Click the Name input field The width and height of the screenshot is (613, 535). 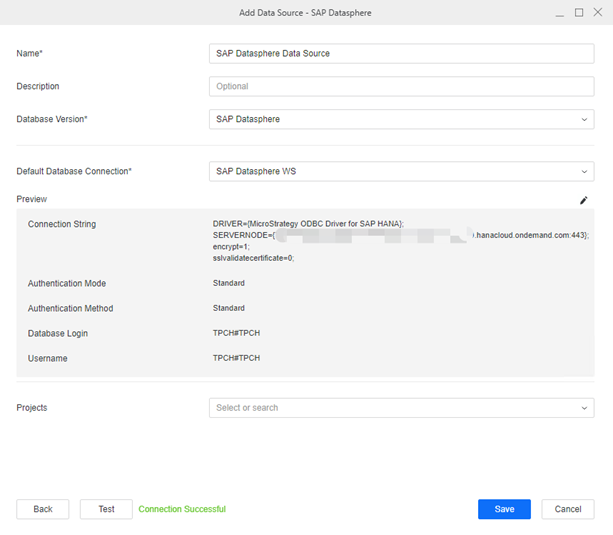(400, 54)
